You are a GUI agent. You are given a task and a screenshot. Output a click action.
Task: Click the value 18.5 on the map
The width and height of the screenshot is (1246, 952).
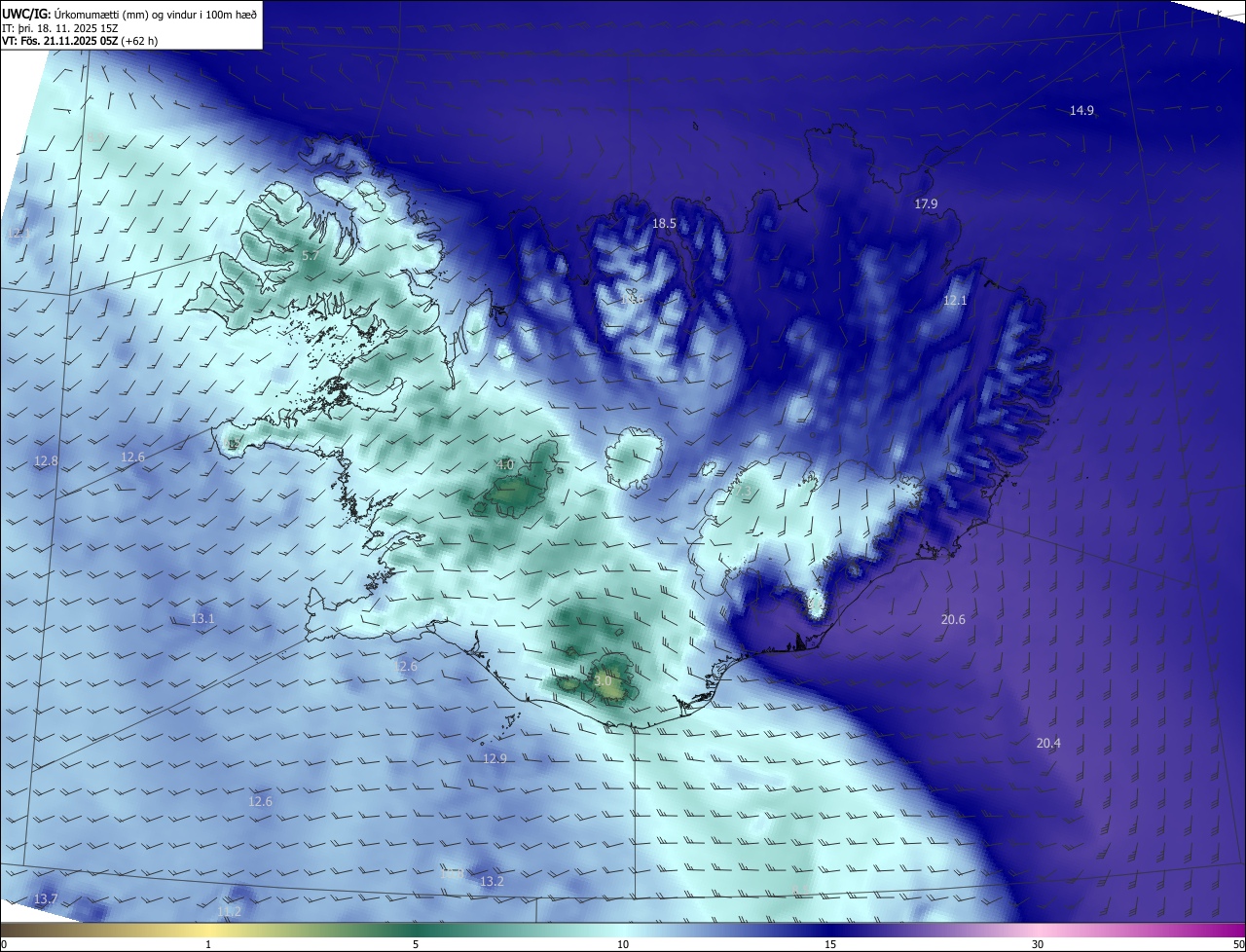point(664,224)
